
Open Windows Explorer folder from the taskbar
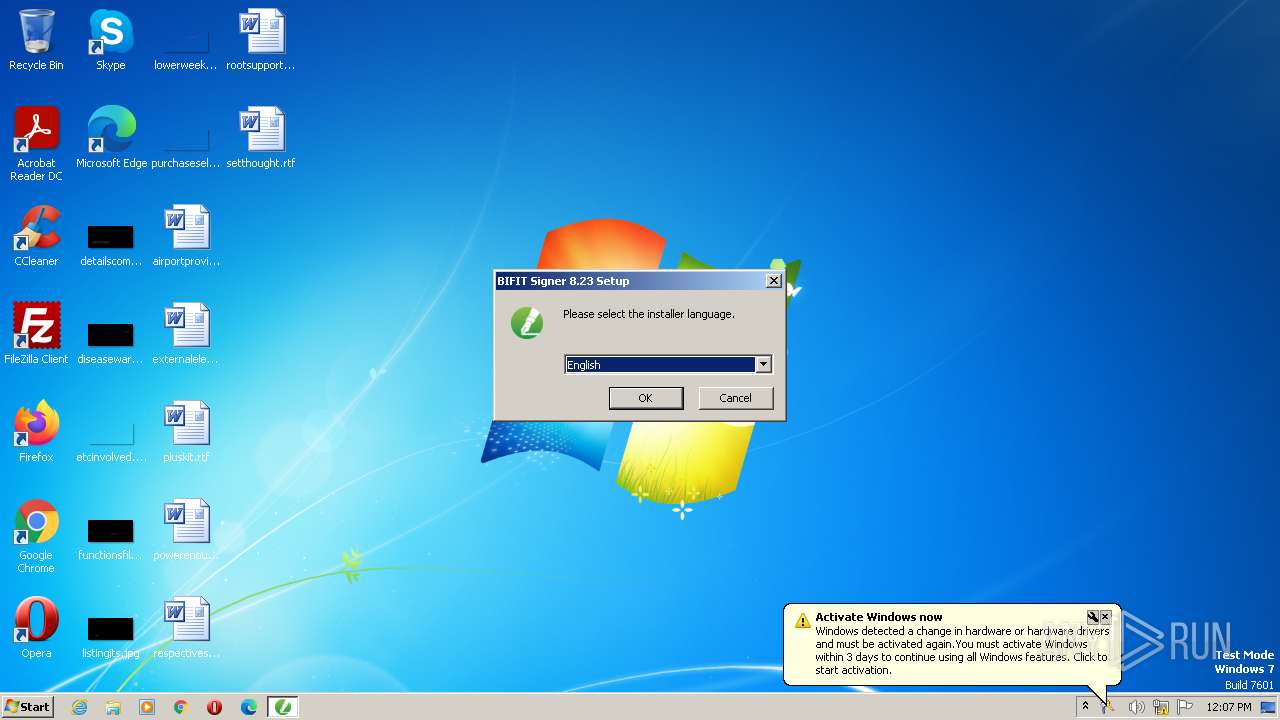(x=113, y=707)
